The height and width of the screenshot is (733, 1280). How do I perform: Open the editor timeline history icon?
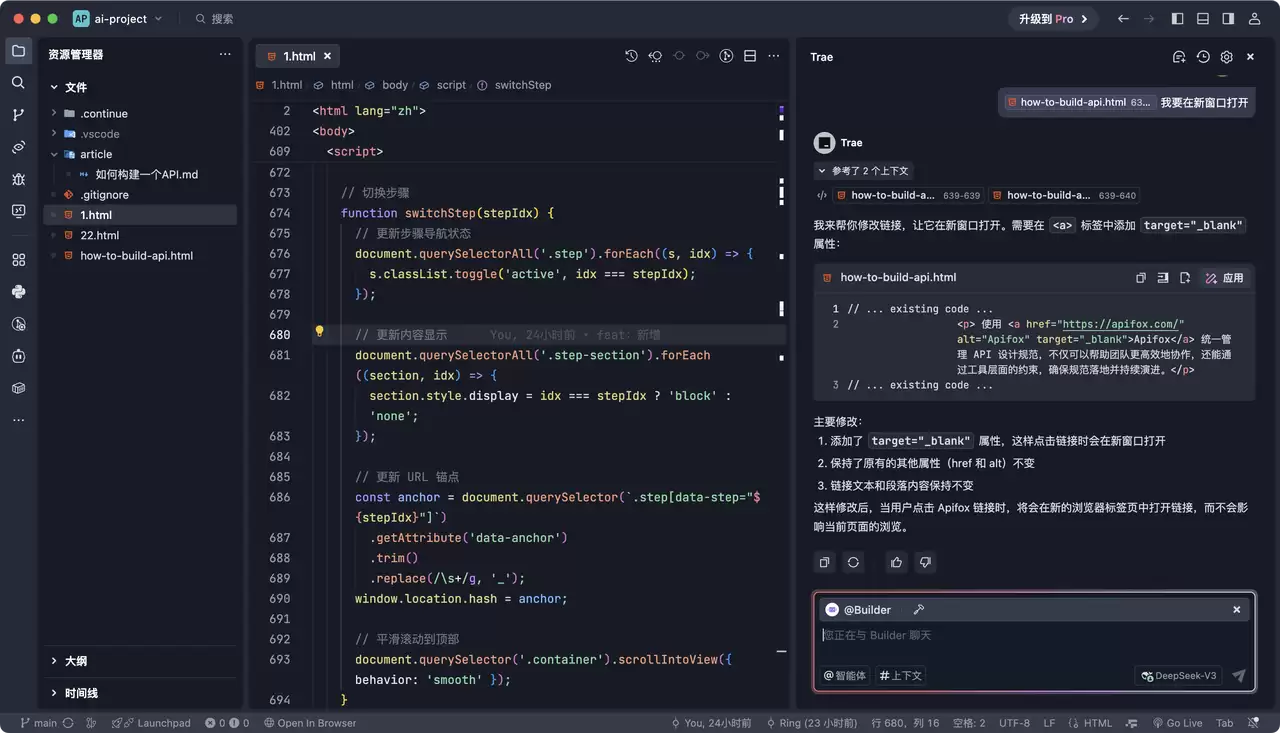(631, 56)
